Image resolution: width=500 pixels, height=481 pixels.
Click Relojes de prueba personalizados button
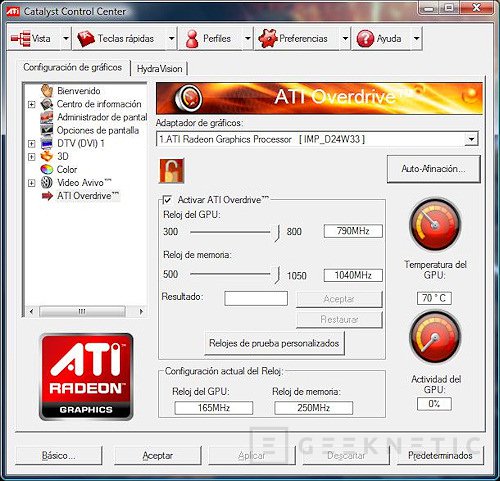274,343
